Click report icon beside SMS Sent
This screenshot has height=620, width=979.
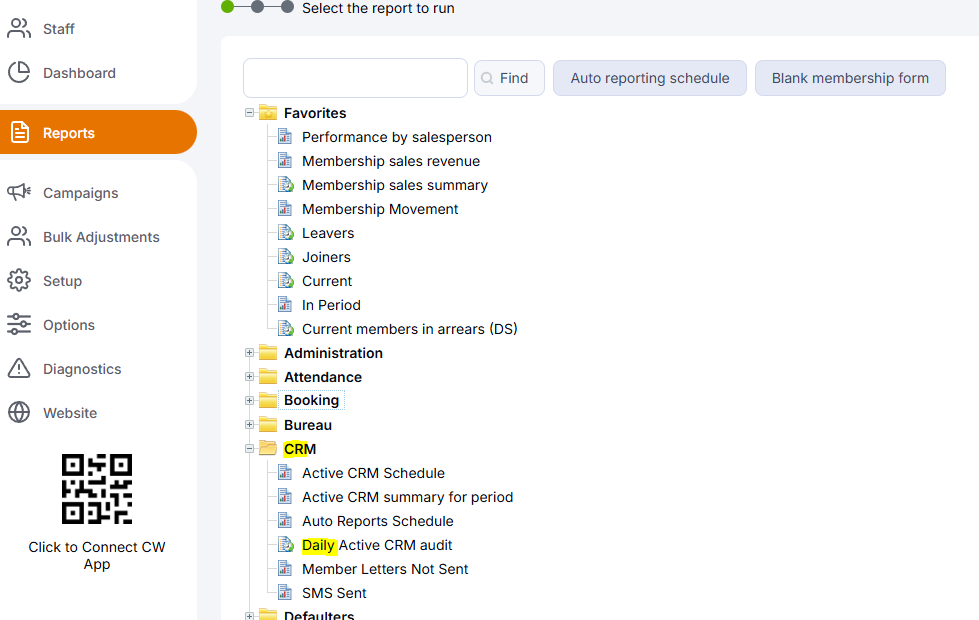pyautogui.click(x=285, y=593)
